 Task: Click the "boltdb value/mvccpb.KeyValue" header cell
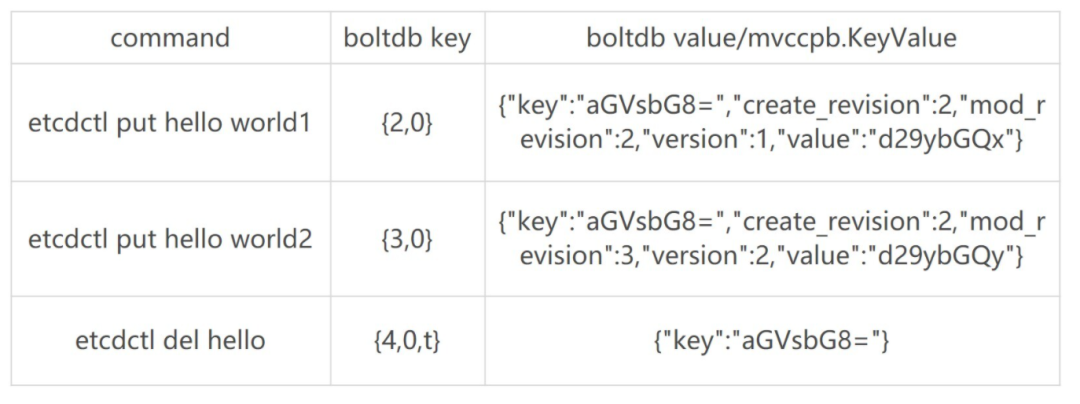tap(771, 37)
